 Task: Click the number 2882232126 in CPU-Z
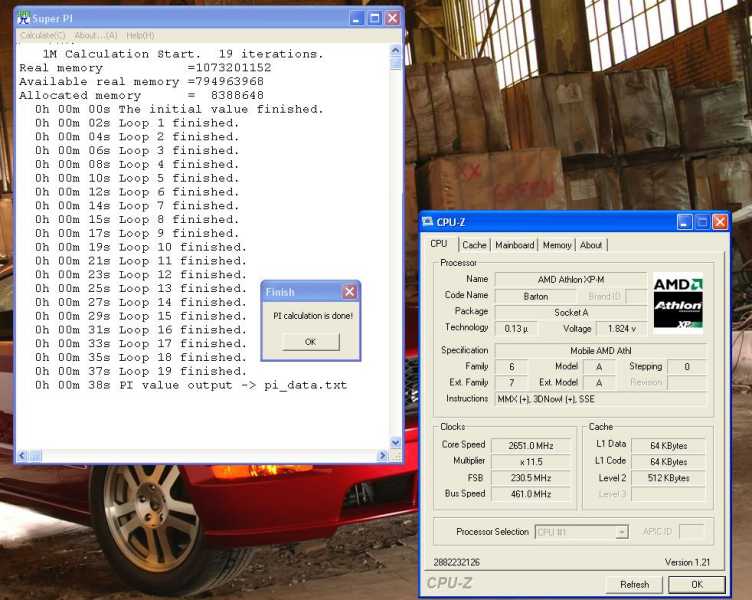[x=457, y=562]
